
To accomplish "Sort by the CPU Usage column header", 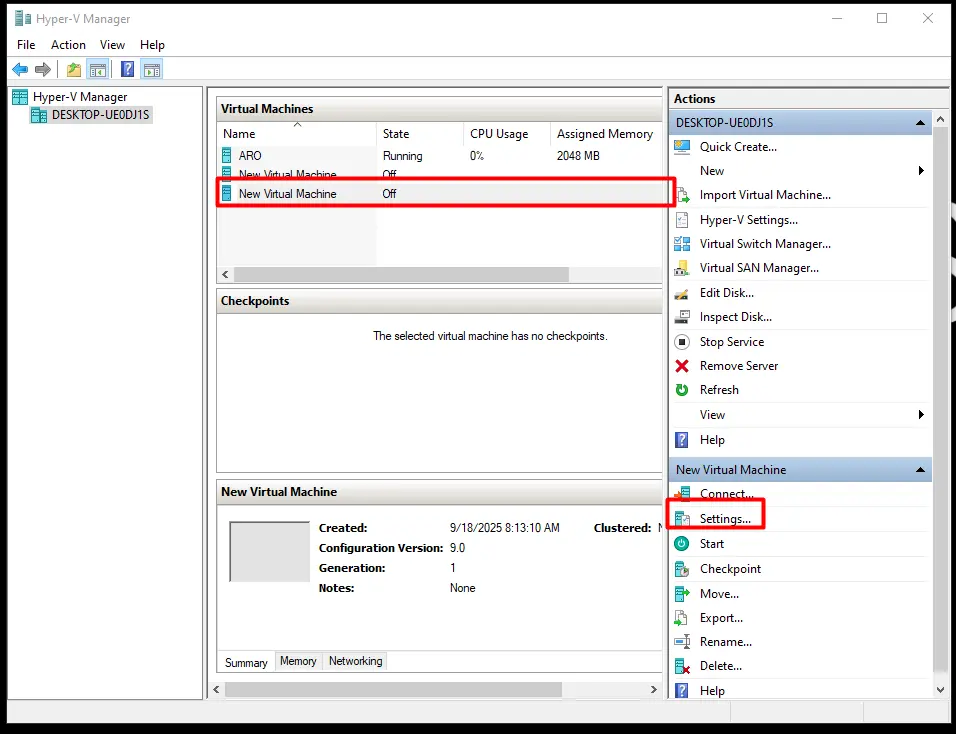I will pos(507,134).
